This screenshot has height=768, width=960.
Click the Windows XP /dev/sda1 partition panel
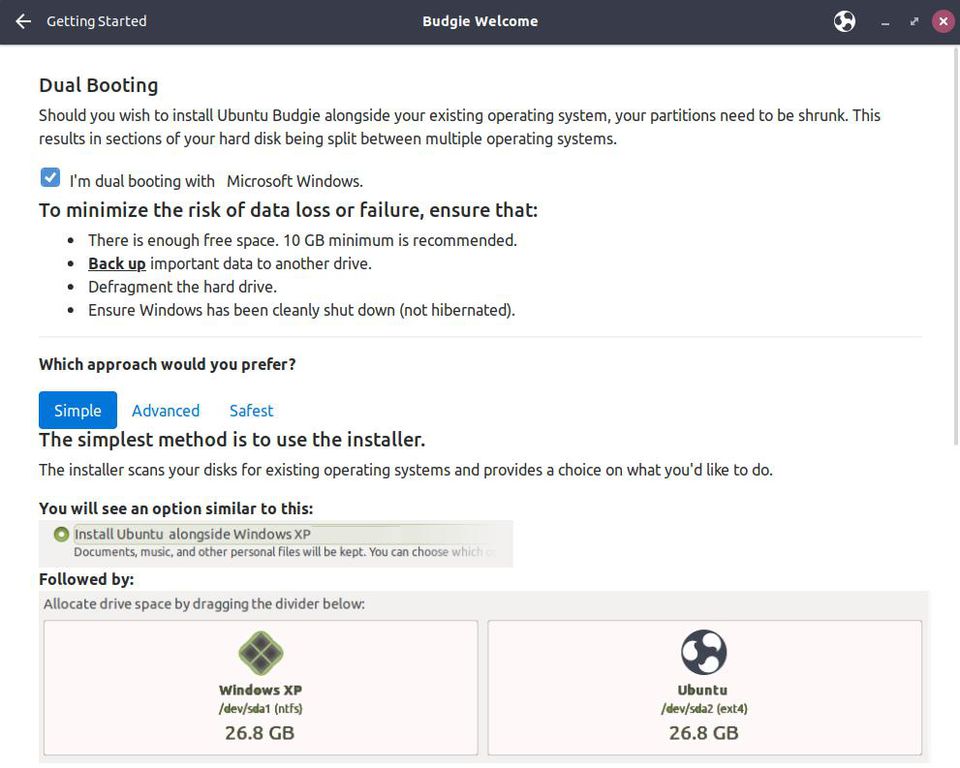click(261, 688)
